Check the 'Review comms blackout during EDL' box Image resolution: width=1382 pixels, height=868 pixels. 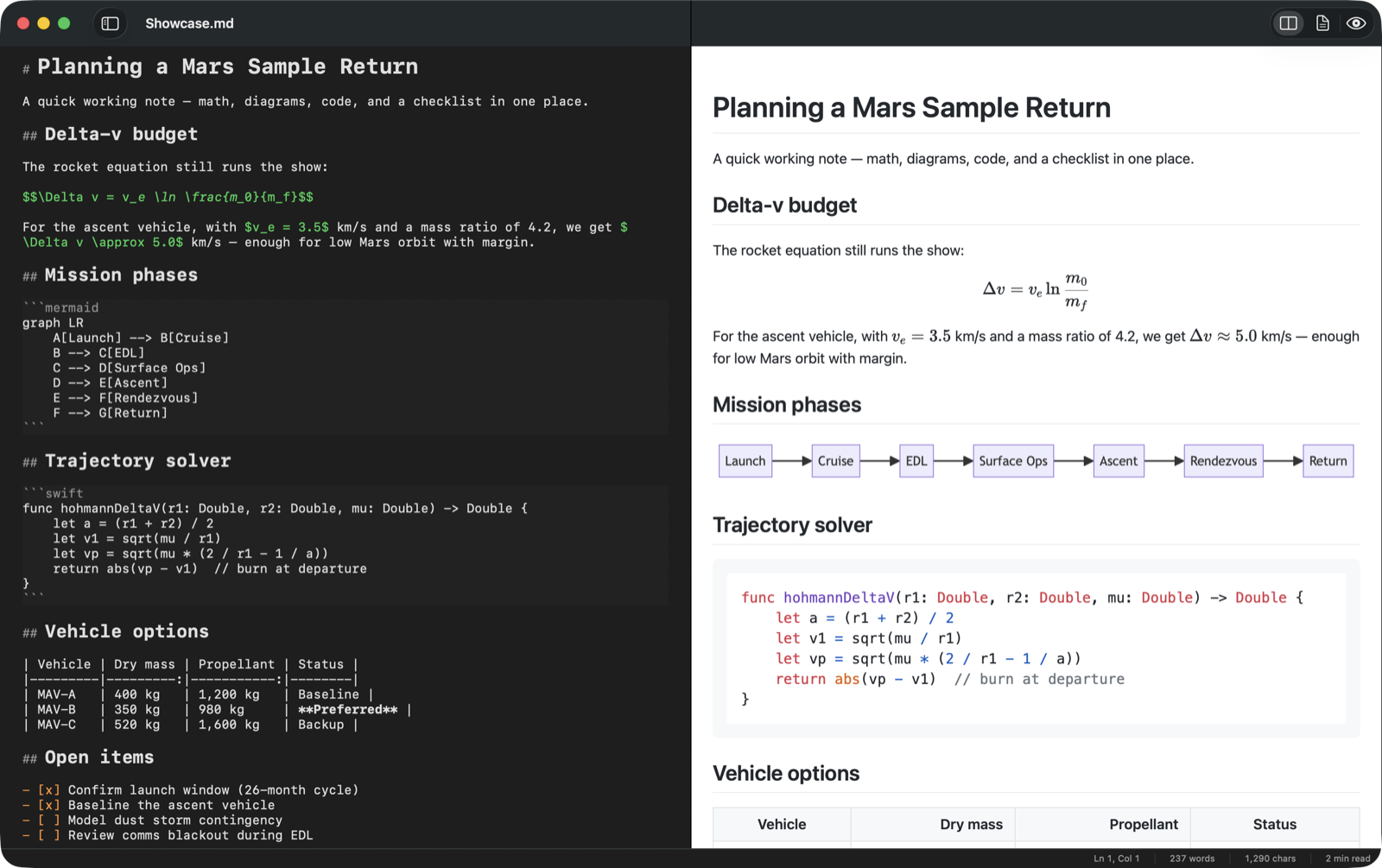[x=49, y=835]
